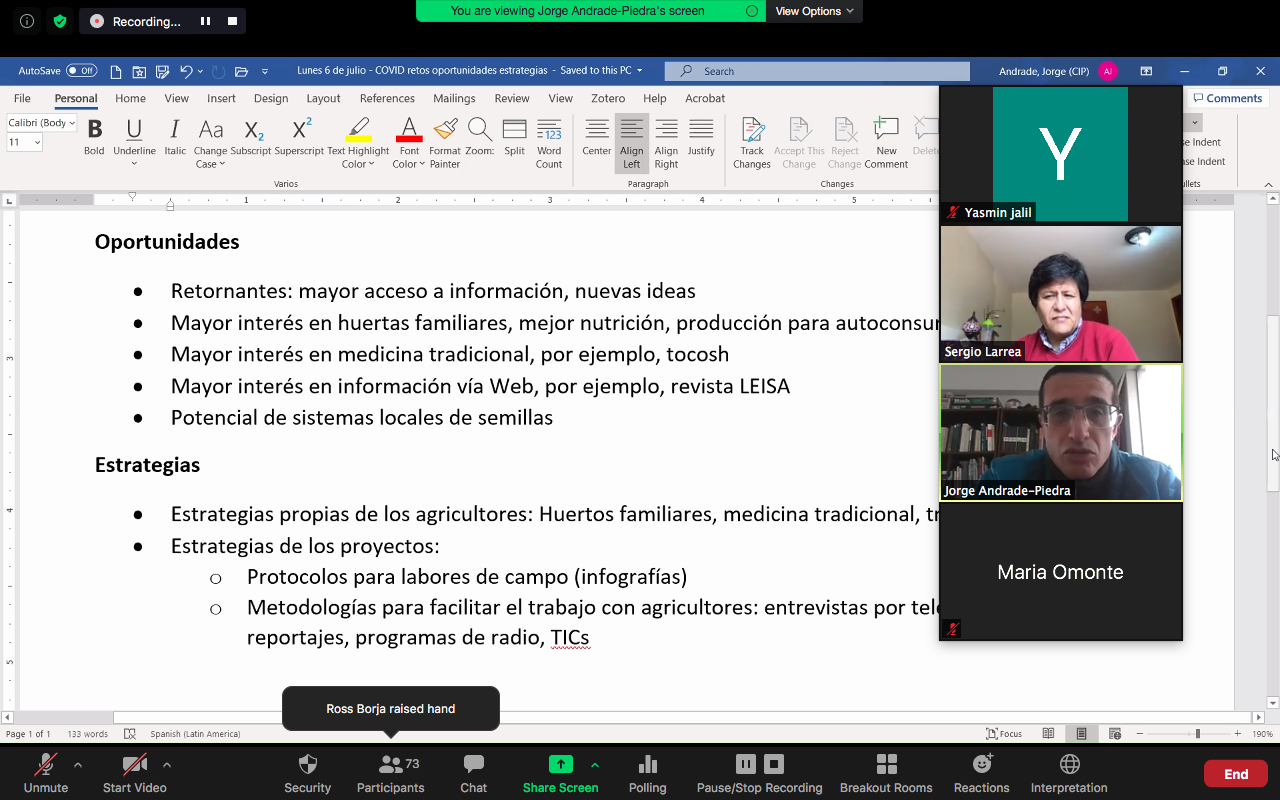
Task: Pause the recording in top bar
Action: (206, 21)
